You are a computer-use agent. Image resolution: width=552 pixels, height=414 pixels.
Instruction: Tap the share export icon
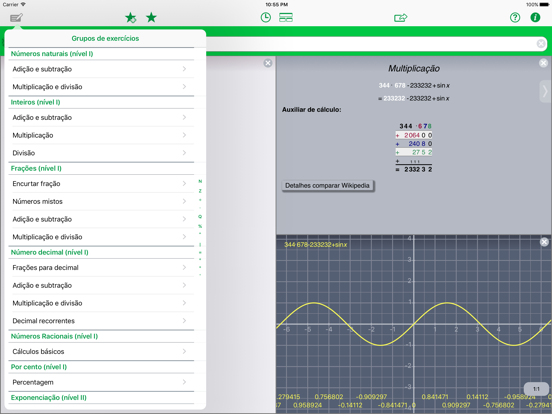point(401,18)
